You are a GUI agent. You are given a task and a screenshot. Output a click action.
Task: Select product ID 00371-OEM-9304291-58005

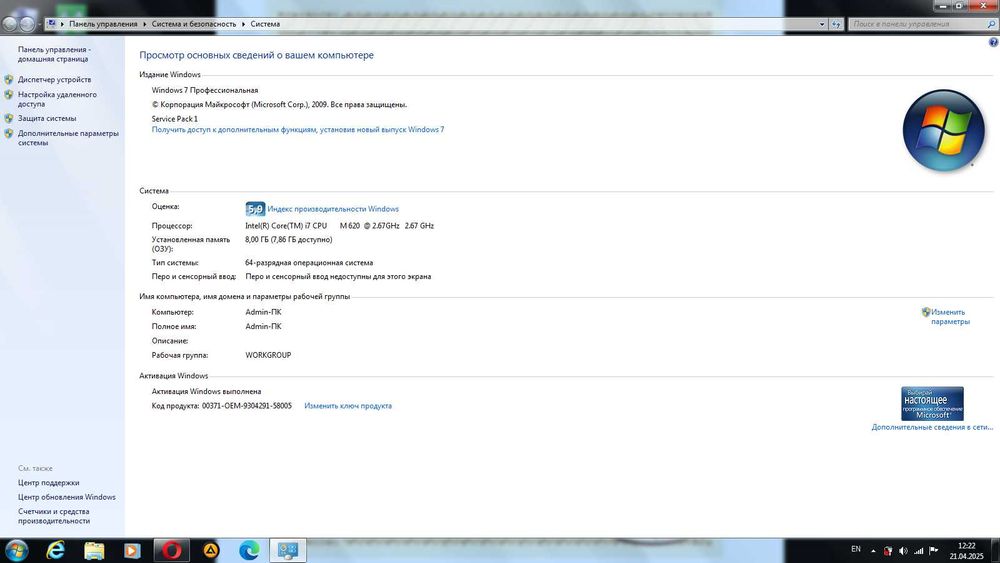247,406
